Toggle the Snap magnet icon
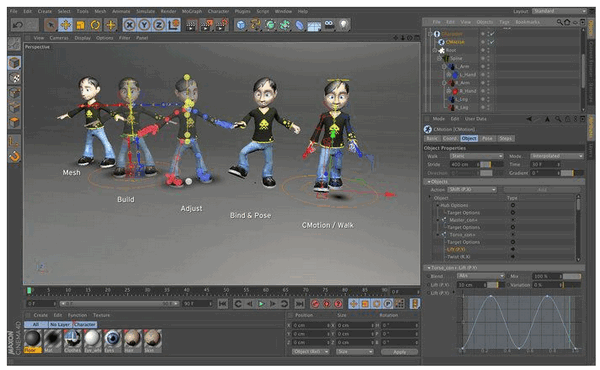600x370 pixels. 14,156
